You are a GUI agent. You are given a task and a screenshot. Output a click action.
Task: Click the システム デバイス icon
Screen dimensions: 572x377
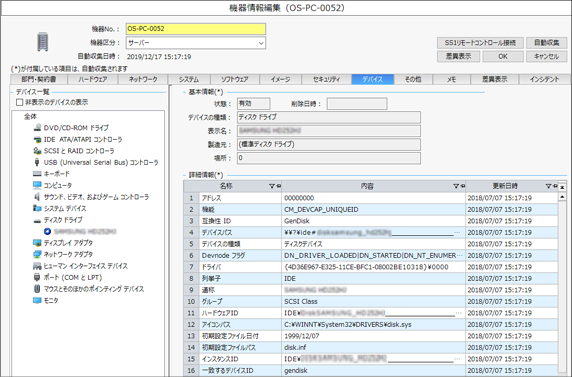(x=37, y=208)
